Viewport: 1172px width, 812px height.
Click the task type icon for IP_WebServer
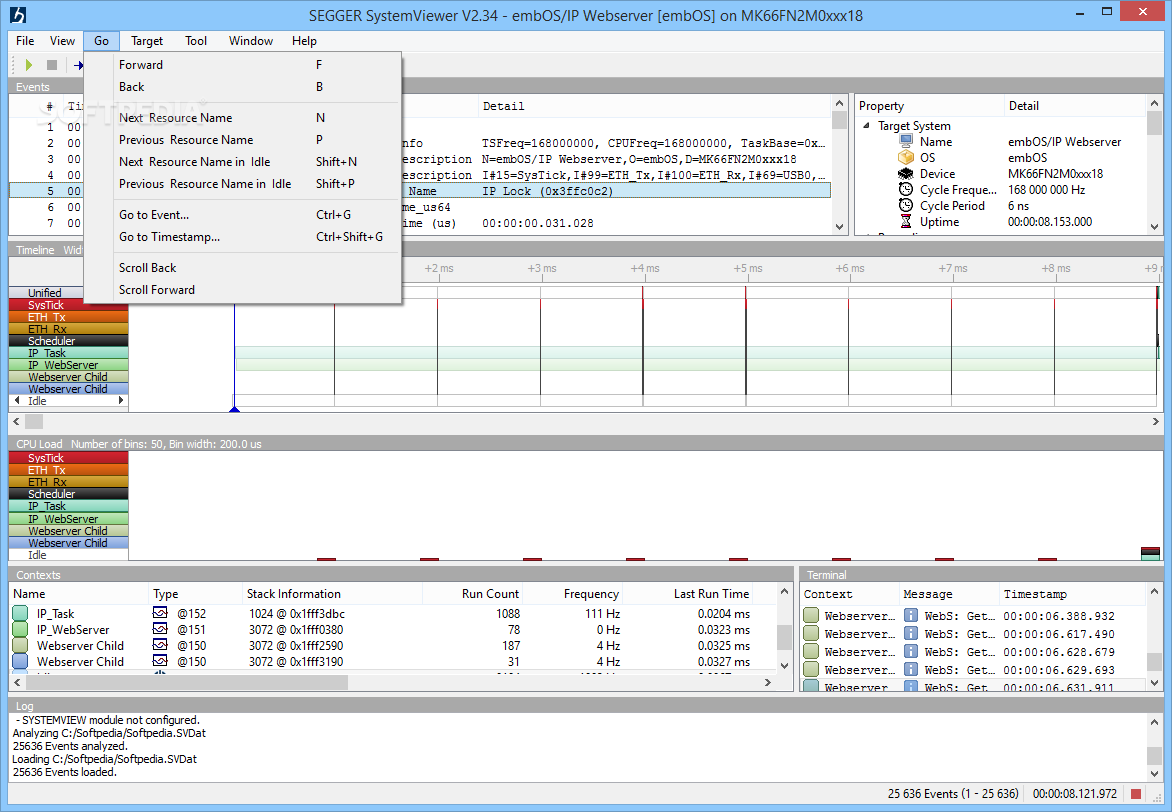coord(160,630)
